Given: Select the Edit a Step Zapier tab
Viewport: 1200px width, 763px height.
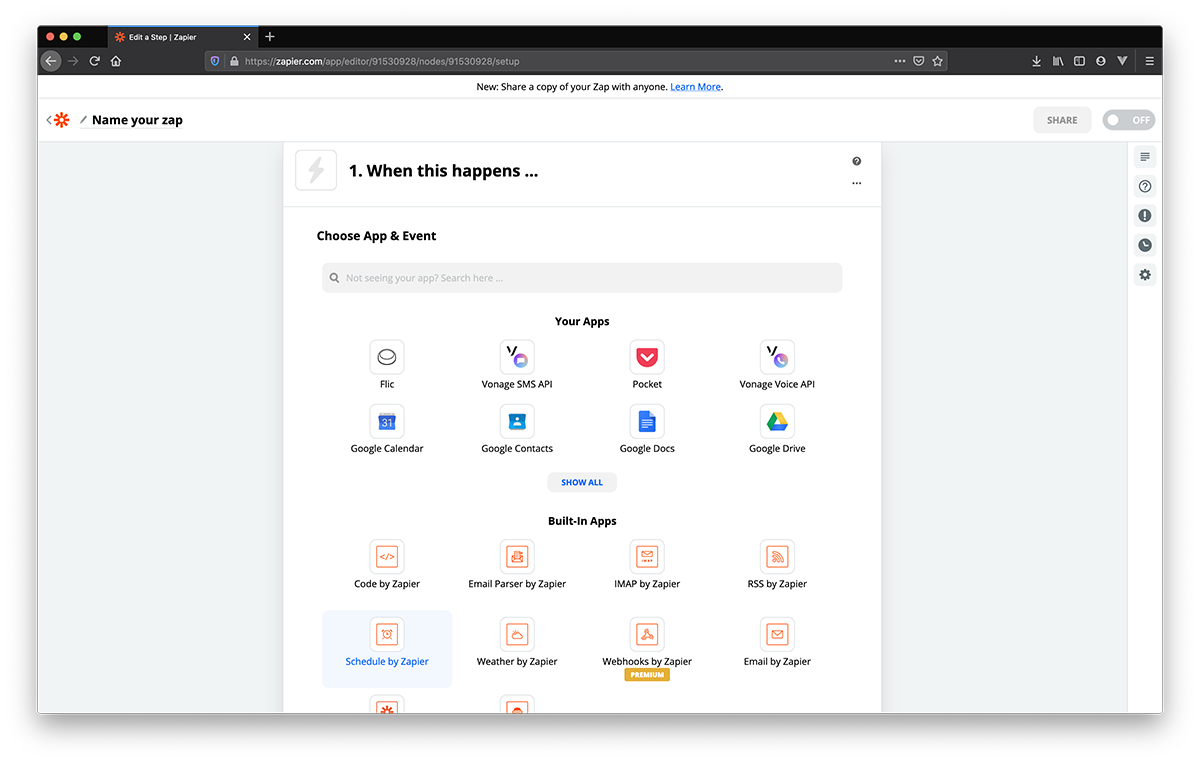Looking at the screenshot, I should pyautogui.click(x=183, y=37).
